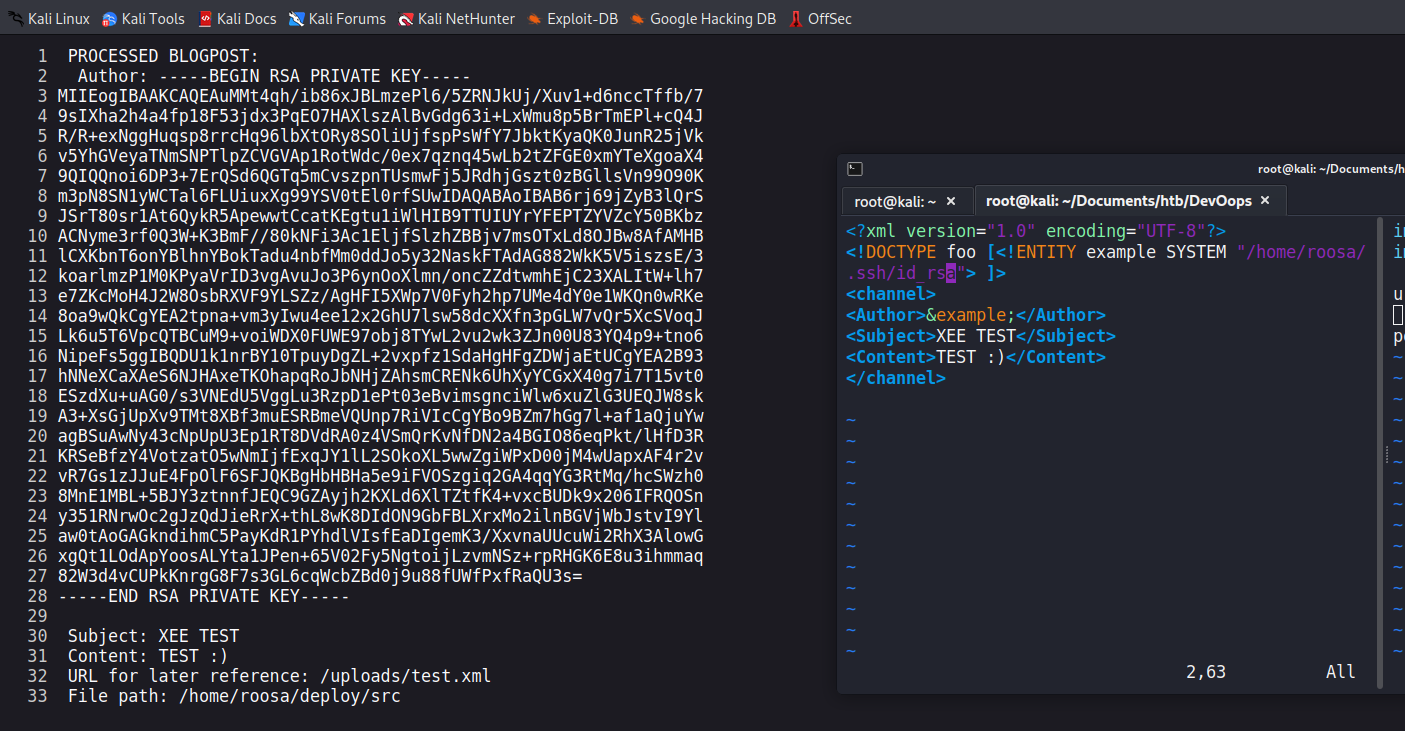The width and height of the screenshot is (1405, 731).
Task: Click the Content: TEST :) line in browser
Action: pyautogui.click(x=148, y=656)
